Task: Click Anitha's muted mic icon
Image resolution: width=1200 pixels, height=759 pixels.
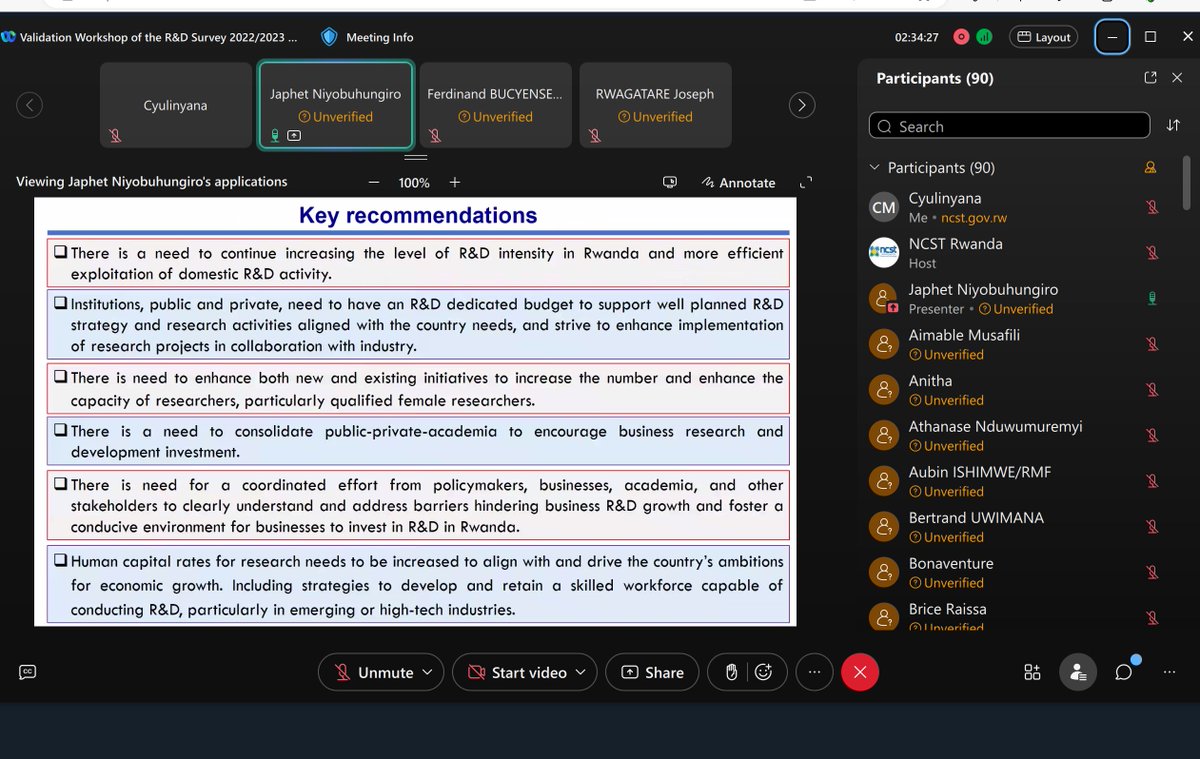Action: pyautogui.click(x=1152, y=390)
